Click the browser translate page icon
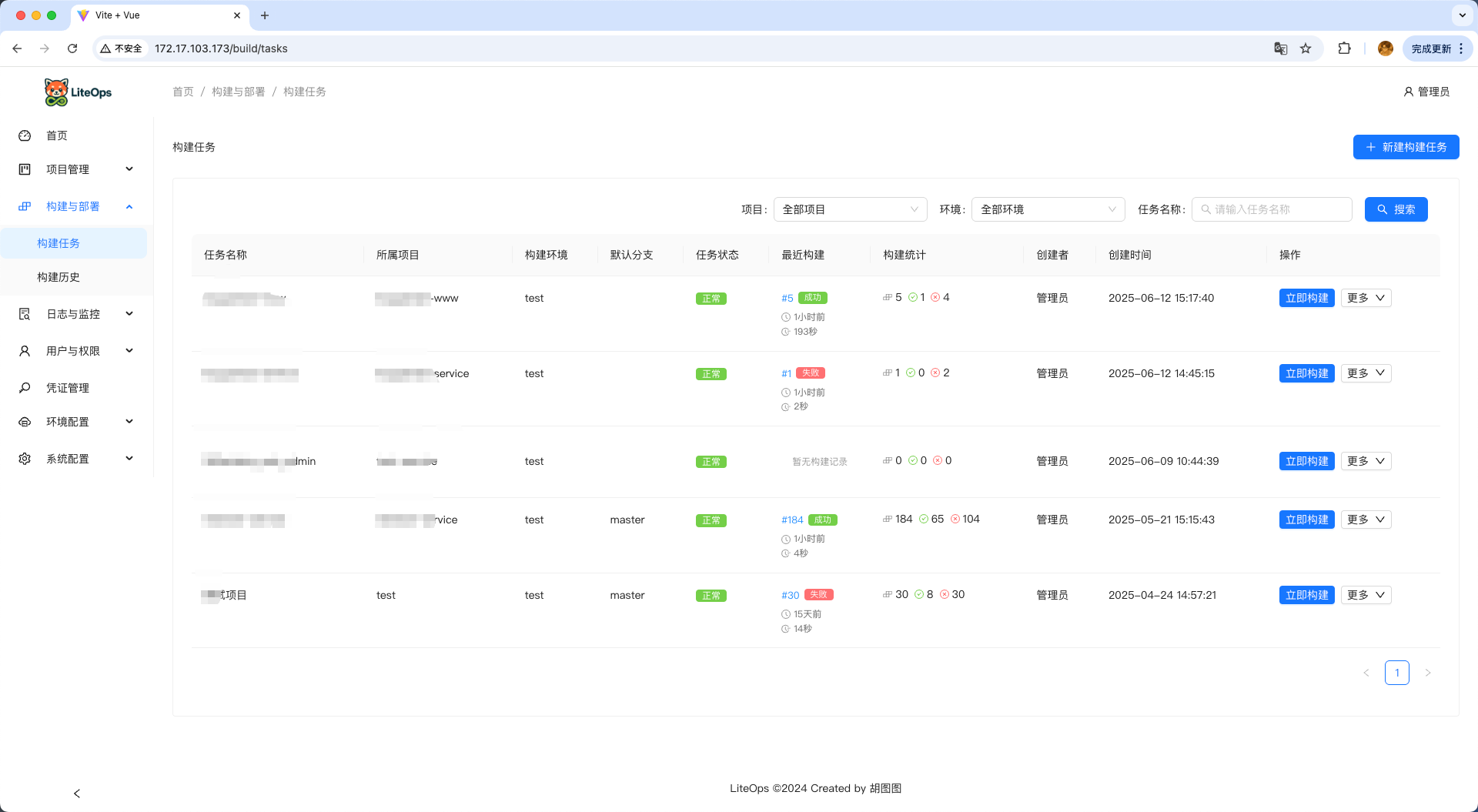 [x=1280, y=48]
